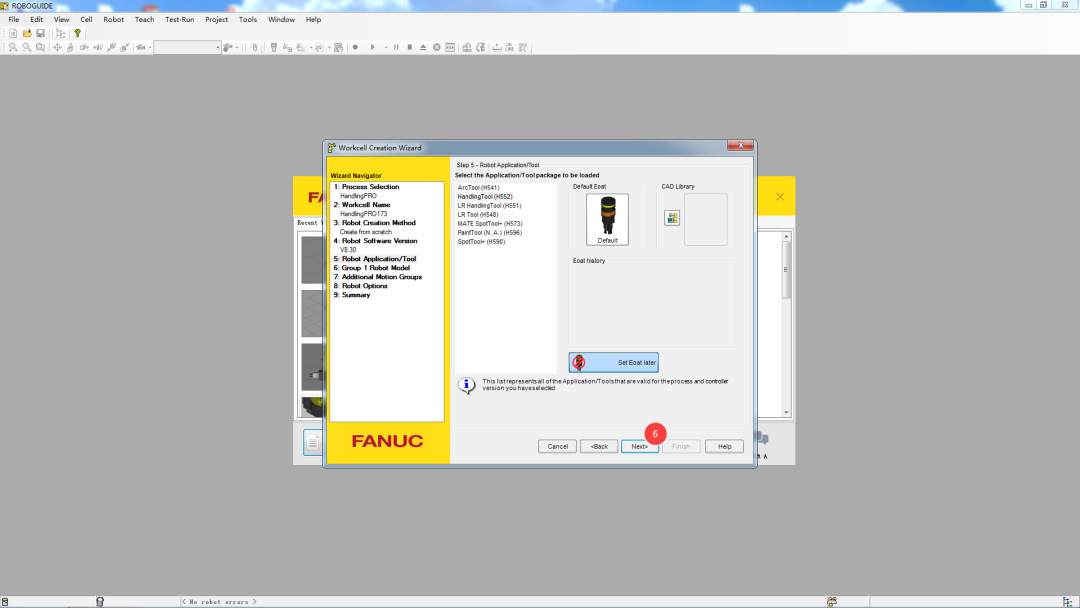The width and height of the screenshot is (1080, 608).
Task: Open the Test-Run menu
Action: (180, 19)
